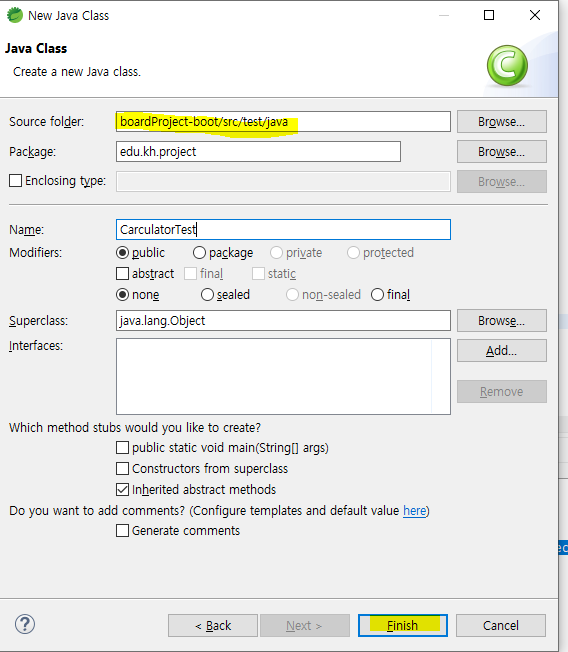Screen dimensions: 568x652
Task: Click the help question mark icon
Action: [25, 624]
